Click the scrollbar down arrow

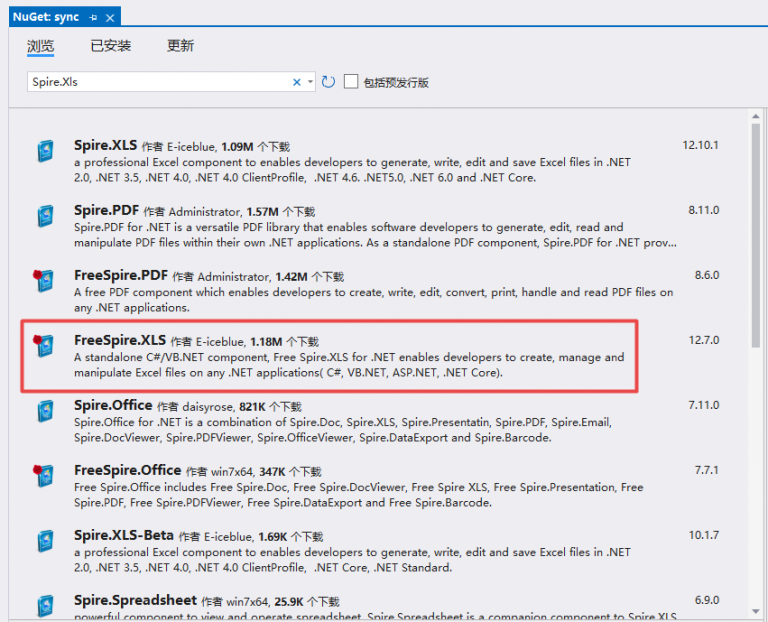(x=756, y=611)
